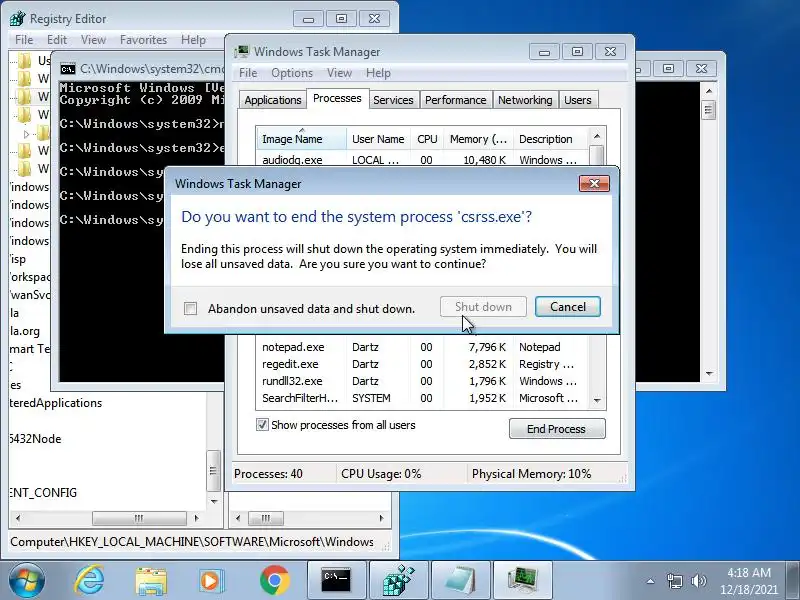This screenshot has height=600, width=800.
Task: Switch to Task Manager taskbar button
Action: coord(523,581)
